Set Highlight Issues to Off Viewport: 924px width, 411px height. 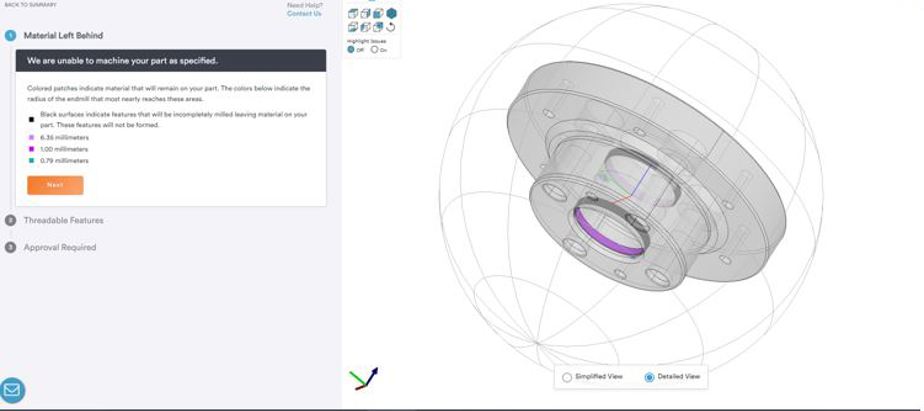click(x=351, y=49)
